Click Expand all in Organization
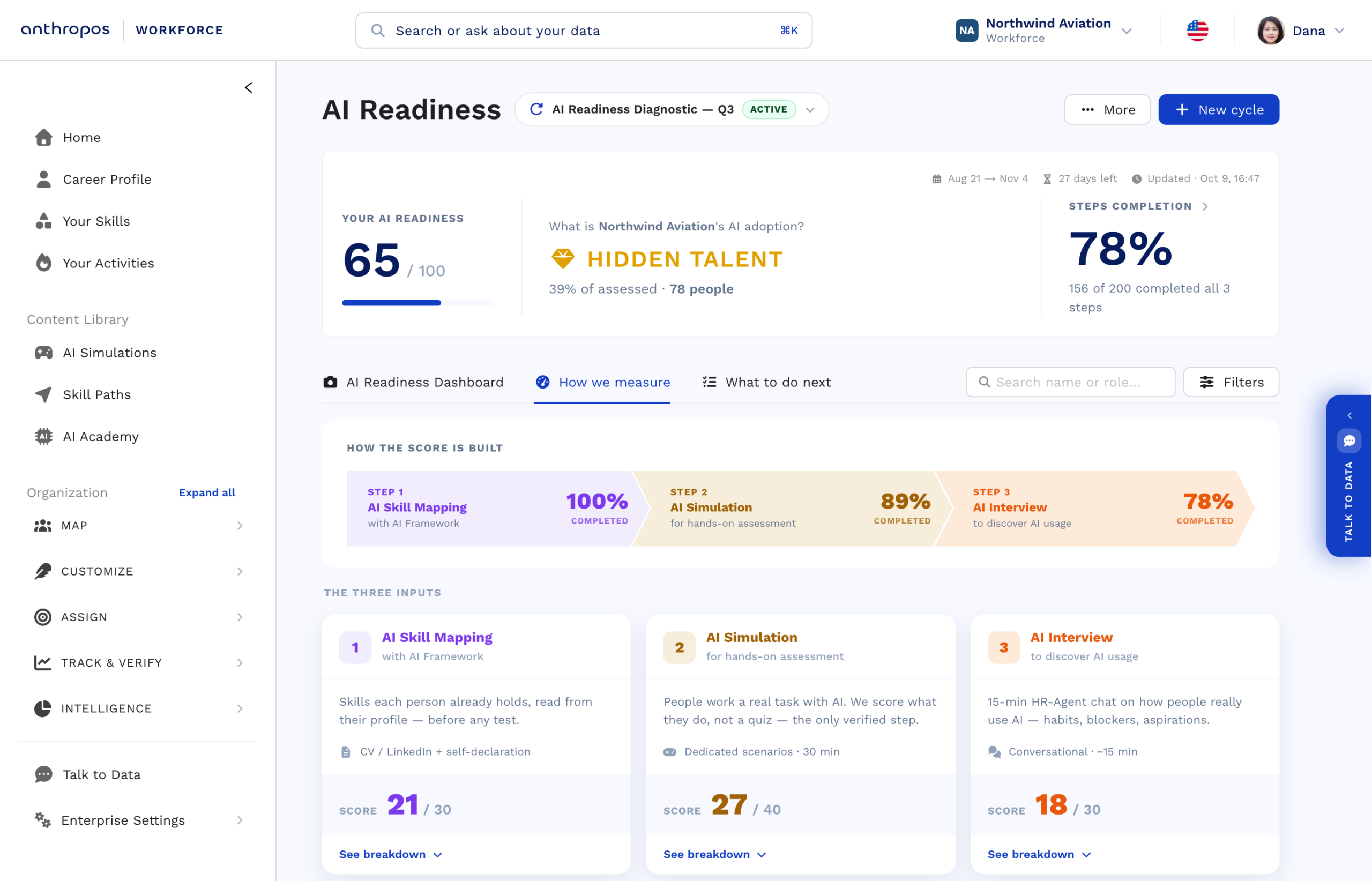This screenshot has width=1372, height=881. 206,492
